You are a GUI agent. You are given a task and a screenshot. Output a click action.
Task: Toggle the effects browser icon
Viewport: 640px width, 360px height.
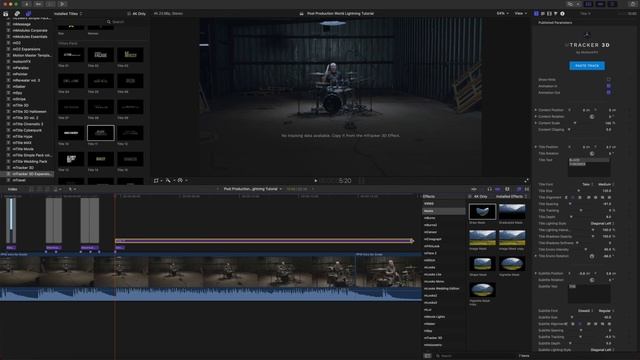point(519,189)
